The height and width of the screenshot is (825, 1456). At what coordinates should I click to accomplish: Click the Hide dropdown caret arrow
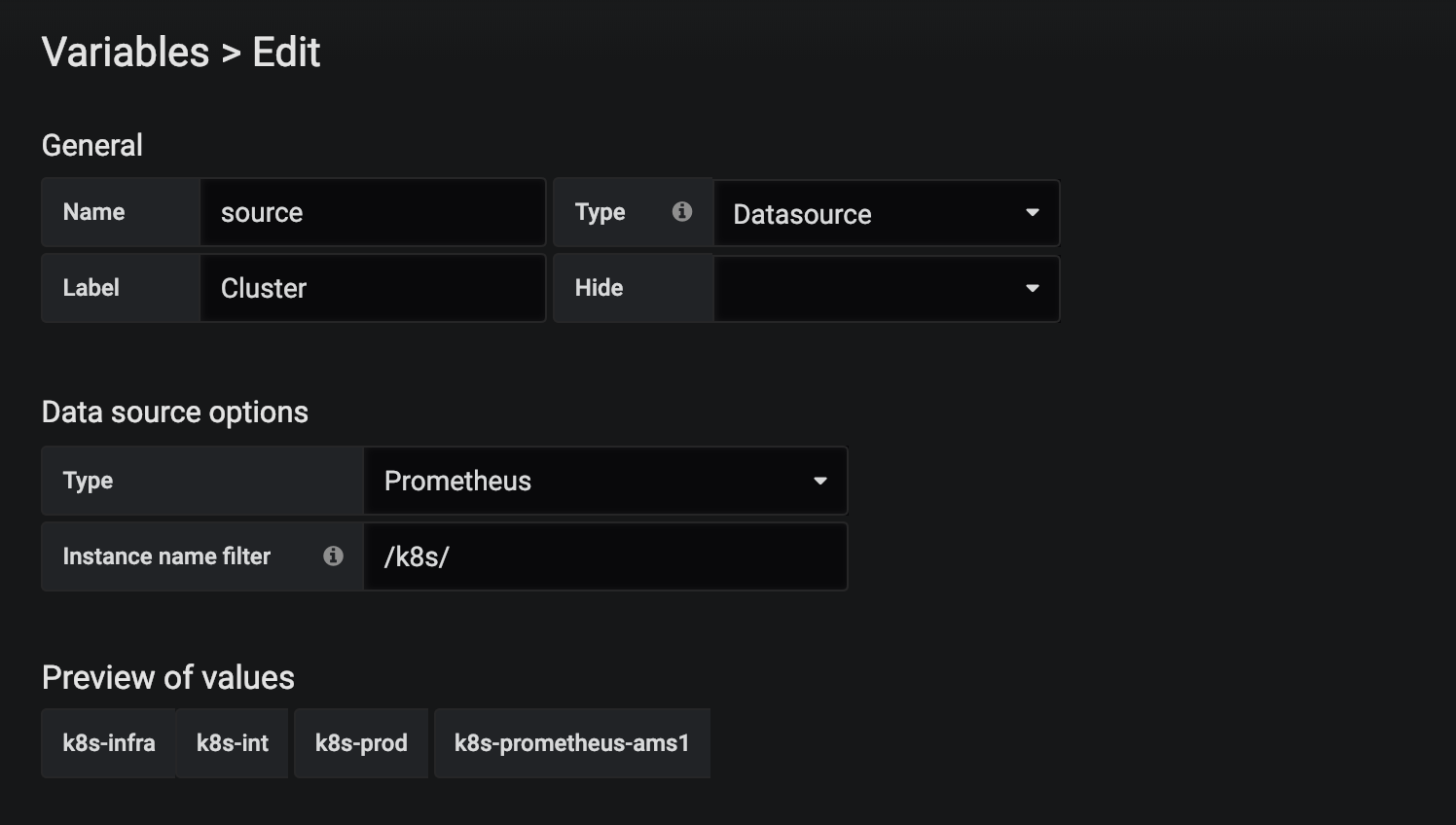click(1032, 289)
